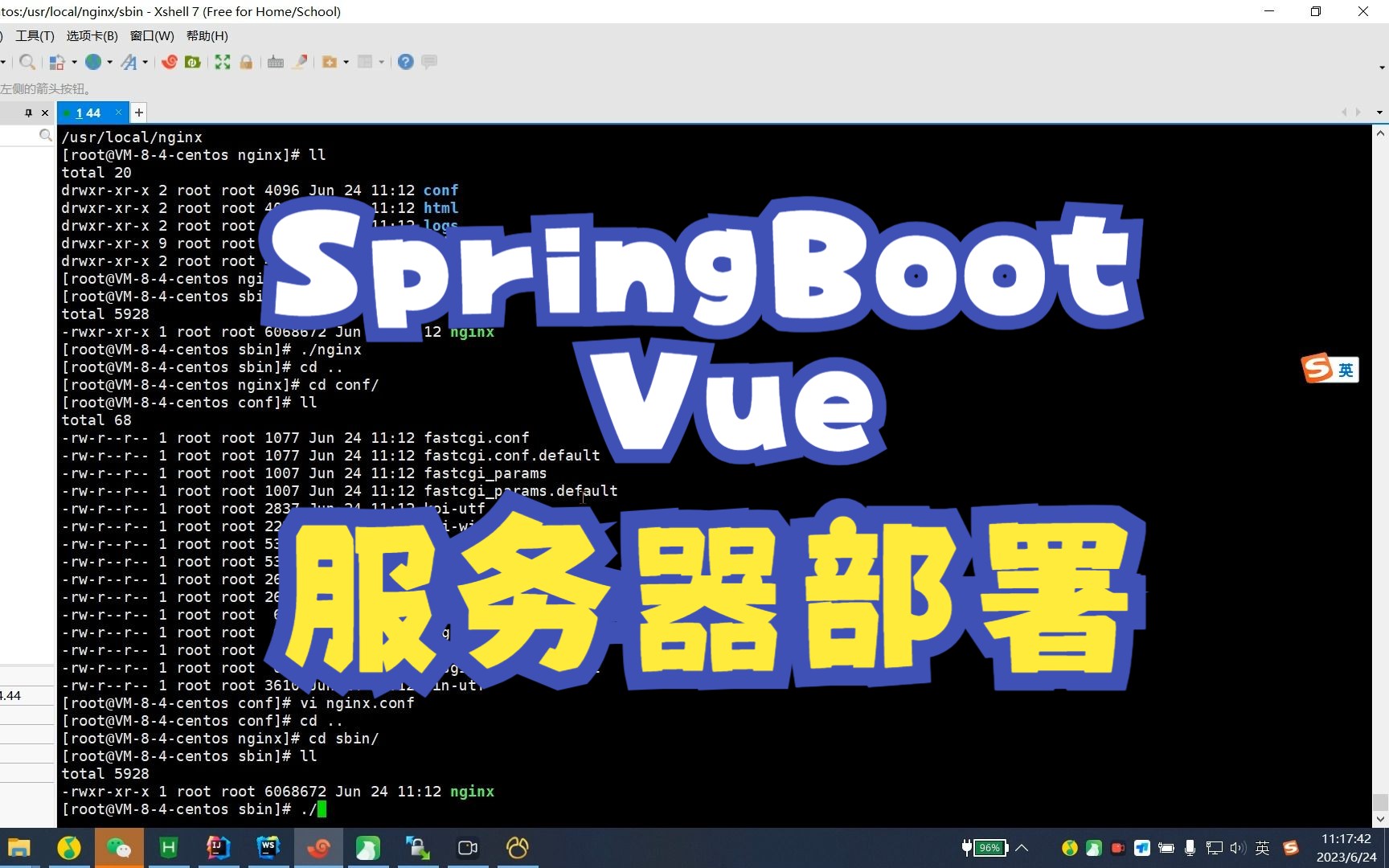Open the 工具(T) menu
Image resolution: width=1389 pixels, height=868 pixels.
(35, 36)
